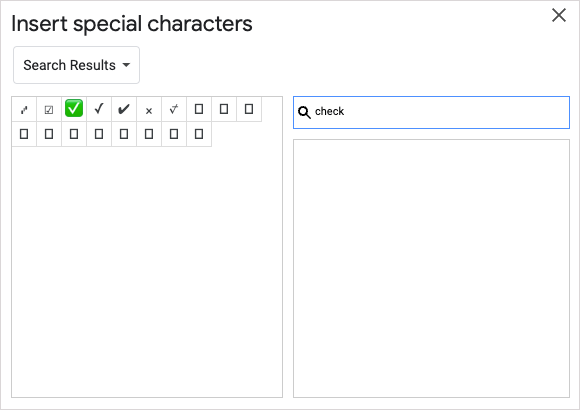Focus the search box containing "check"

[x=431, y=112]
